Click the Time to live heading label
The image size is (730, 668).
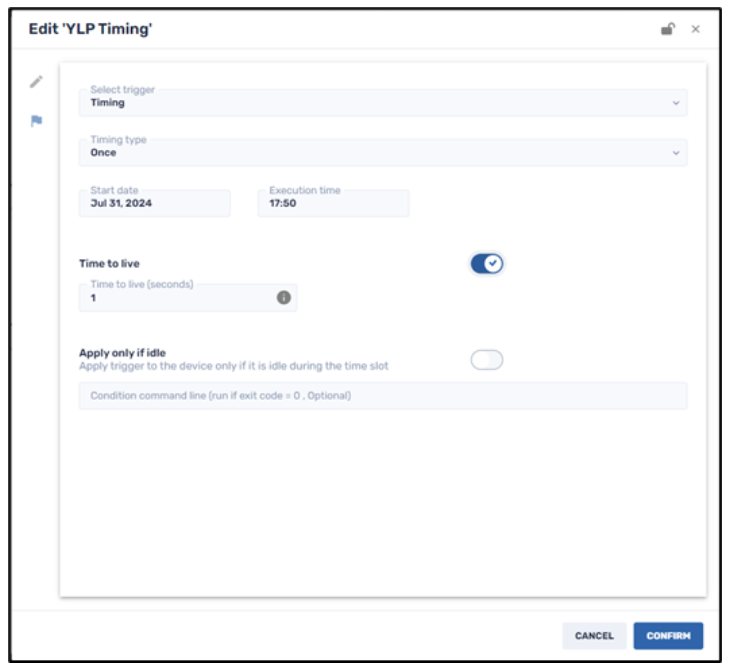pyautogui.click(x=109, y=264)
